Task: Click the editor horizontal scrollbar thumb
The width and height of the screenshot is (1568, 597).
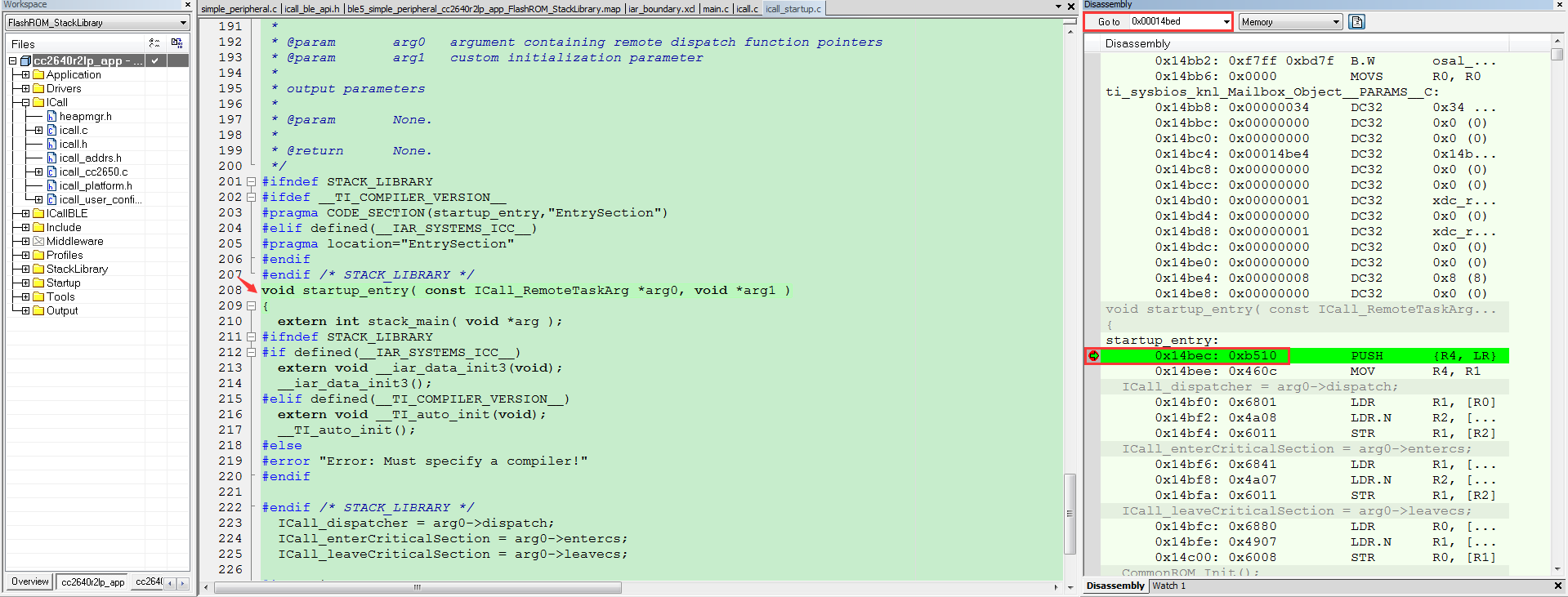Action: [417, 587]
